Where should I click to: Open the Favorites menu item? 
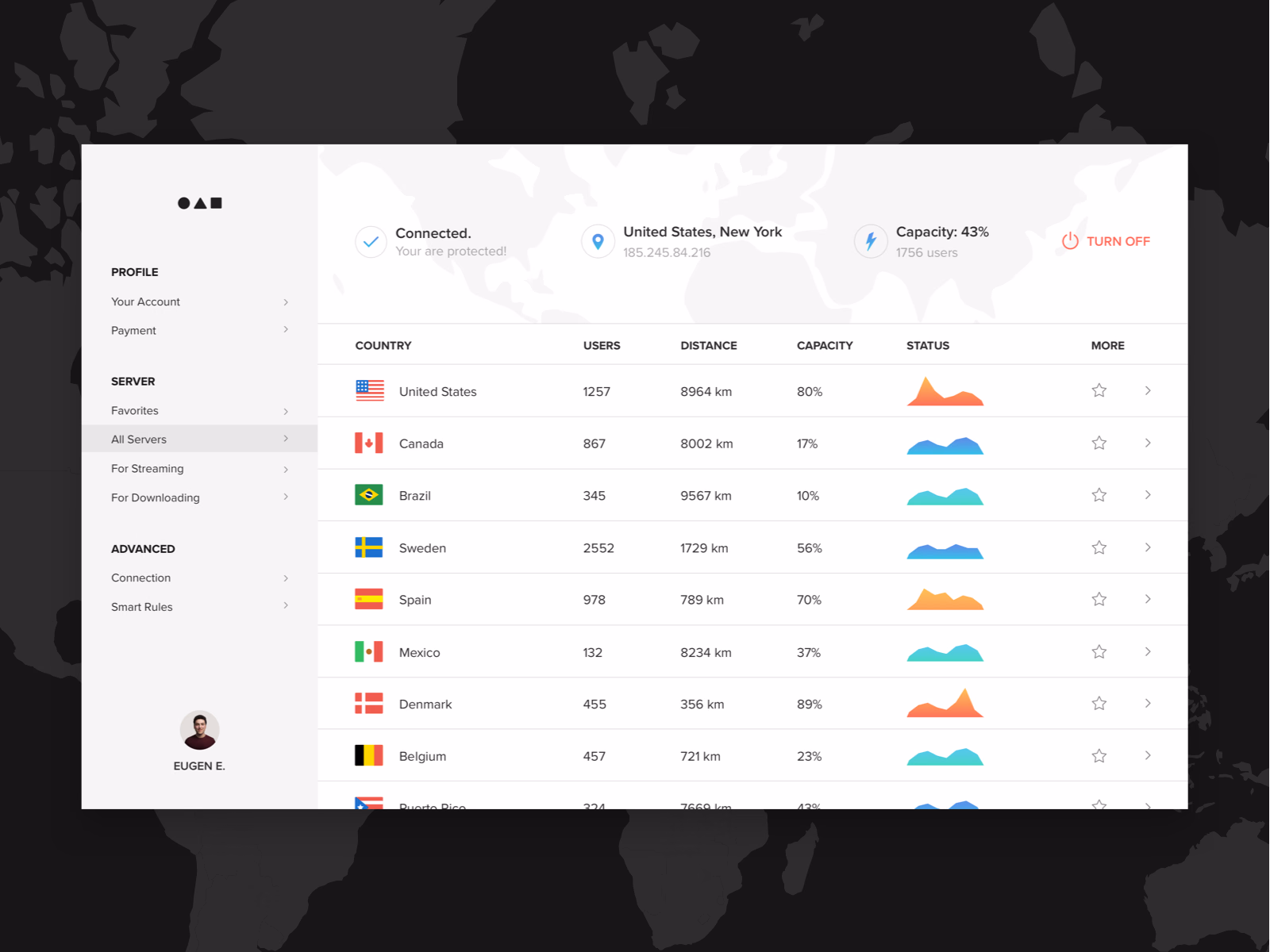tap(199, 410)
